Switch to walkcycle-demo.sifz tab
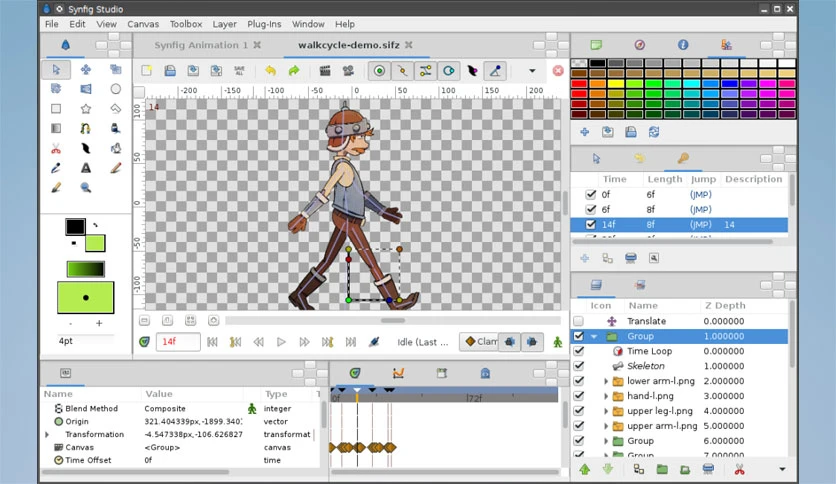Screen dimensions: 836x484 click(349, 45)
